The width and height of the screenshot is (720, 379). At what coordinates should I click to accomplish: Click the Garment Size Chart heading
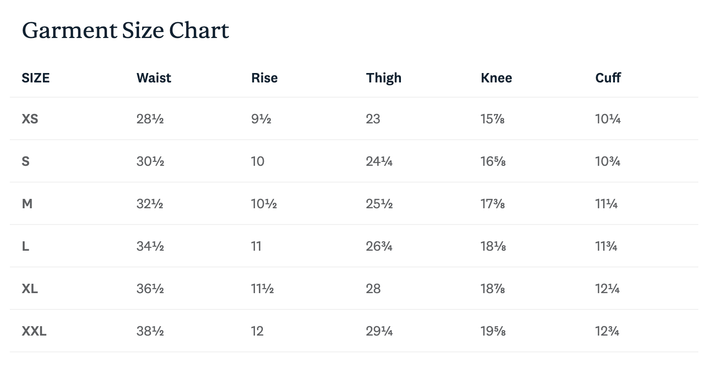coord(125,31)
